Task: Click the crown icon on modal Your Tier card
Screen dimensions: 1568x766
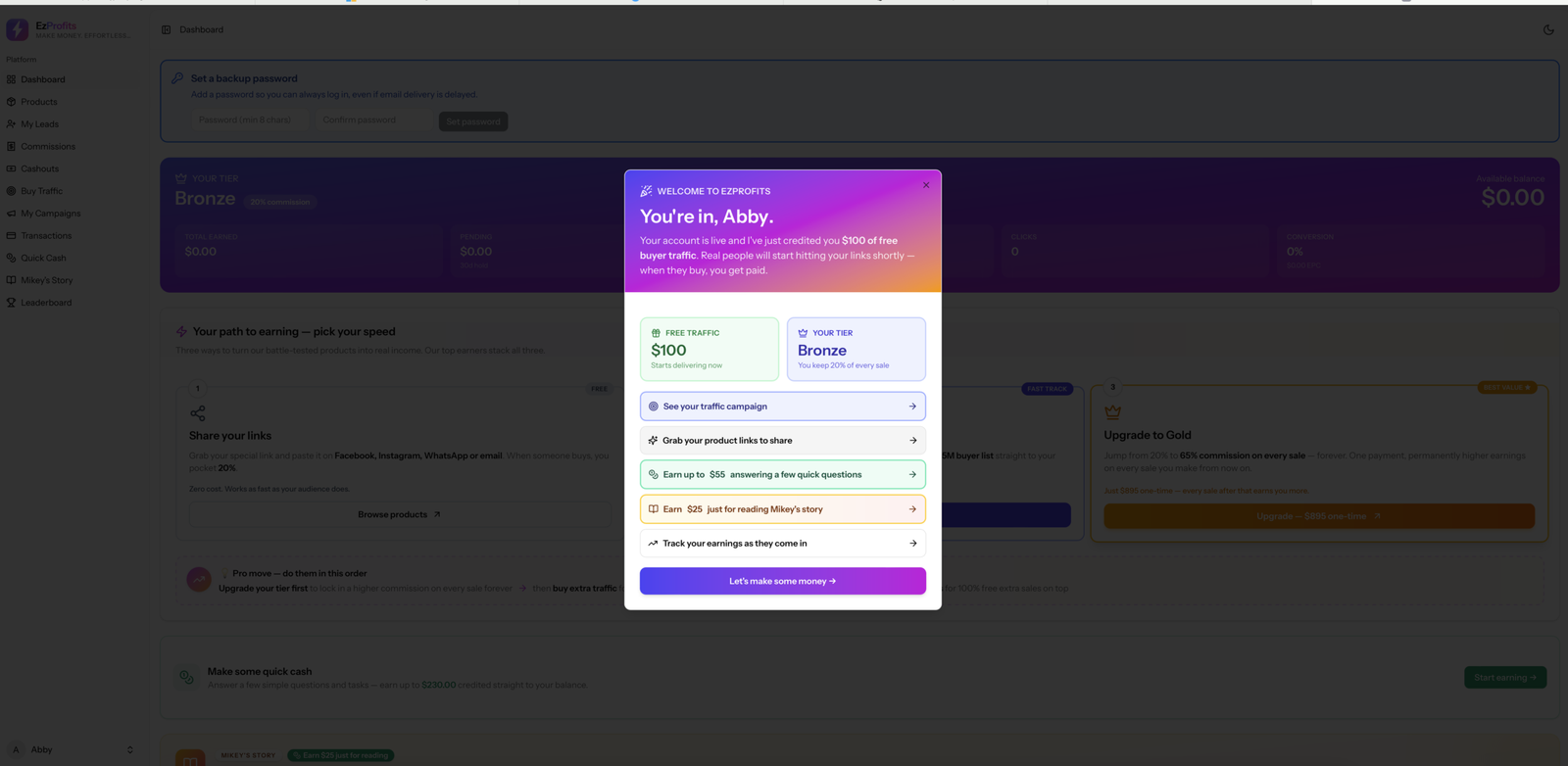Action: pos(803,333)
